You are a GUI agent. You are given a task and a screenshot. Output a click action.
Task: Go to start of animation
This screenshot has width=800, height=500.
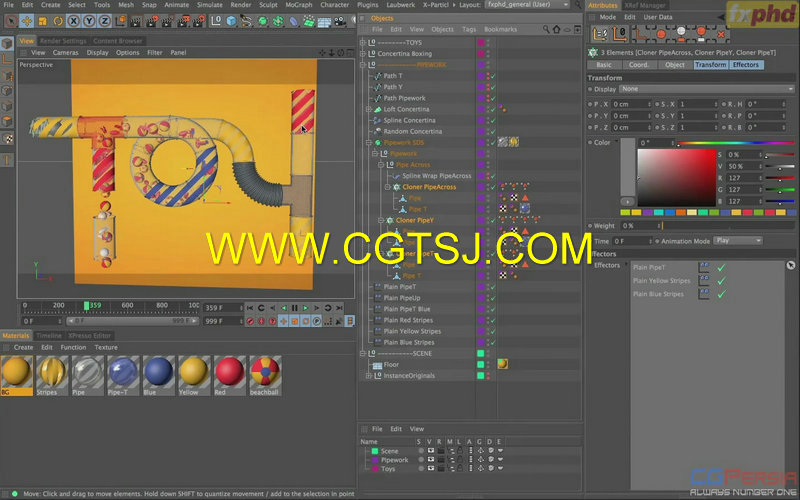(x=249, y=308)
